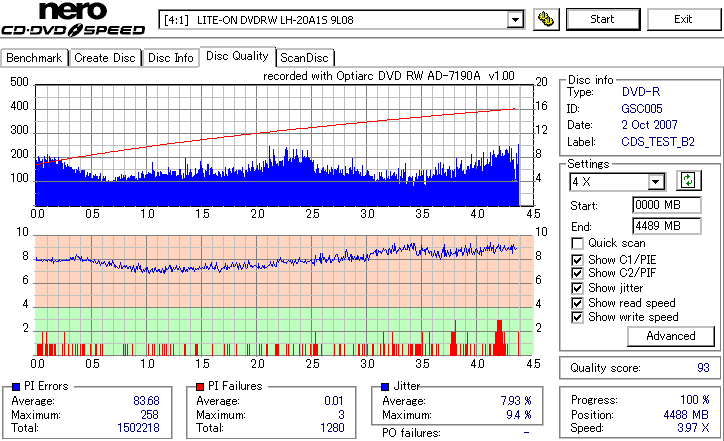Click the PI Errors maximum 258
Viewport: 724px width, 441px height.
pyautogui.click(x=149, y=415)
